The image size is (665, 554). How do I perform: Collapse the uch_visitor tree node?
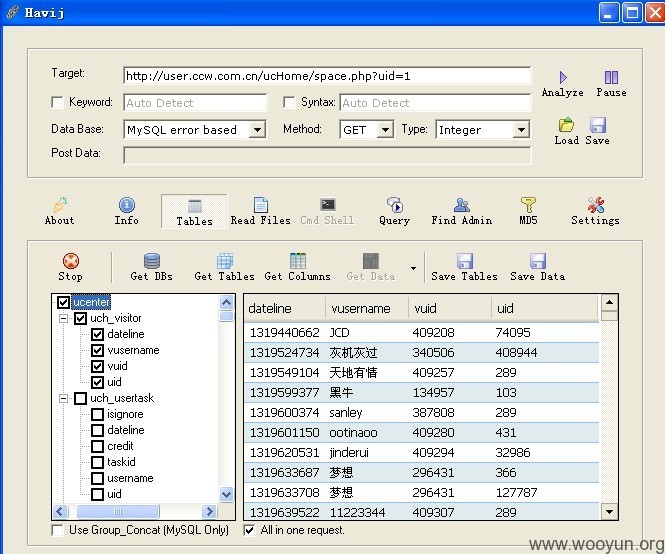(x=63, y=318)
